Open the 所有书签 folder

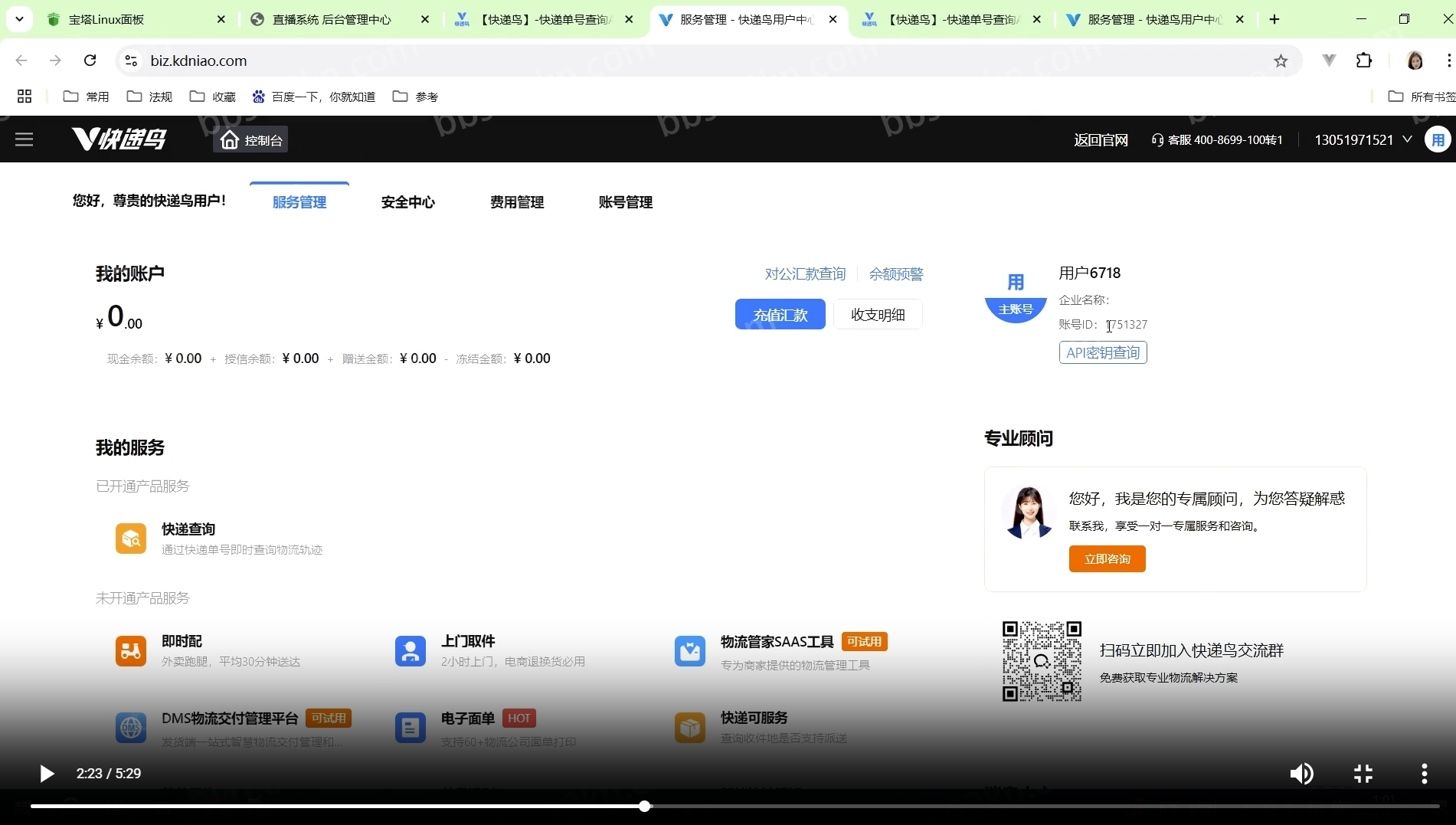[x=1421, y=97]
